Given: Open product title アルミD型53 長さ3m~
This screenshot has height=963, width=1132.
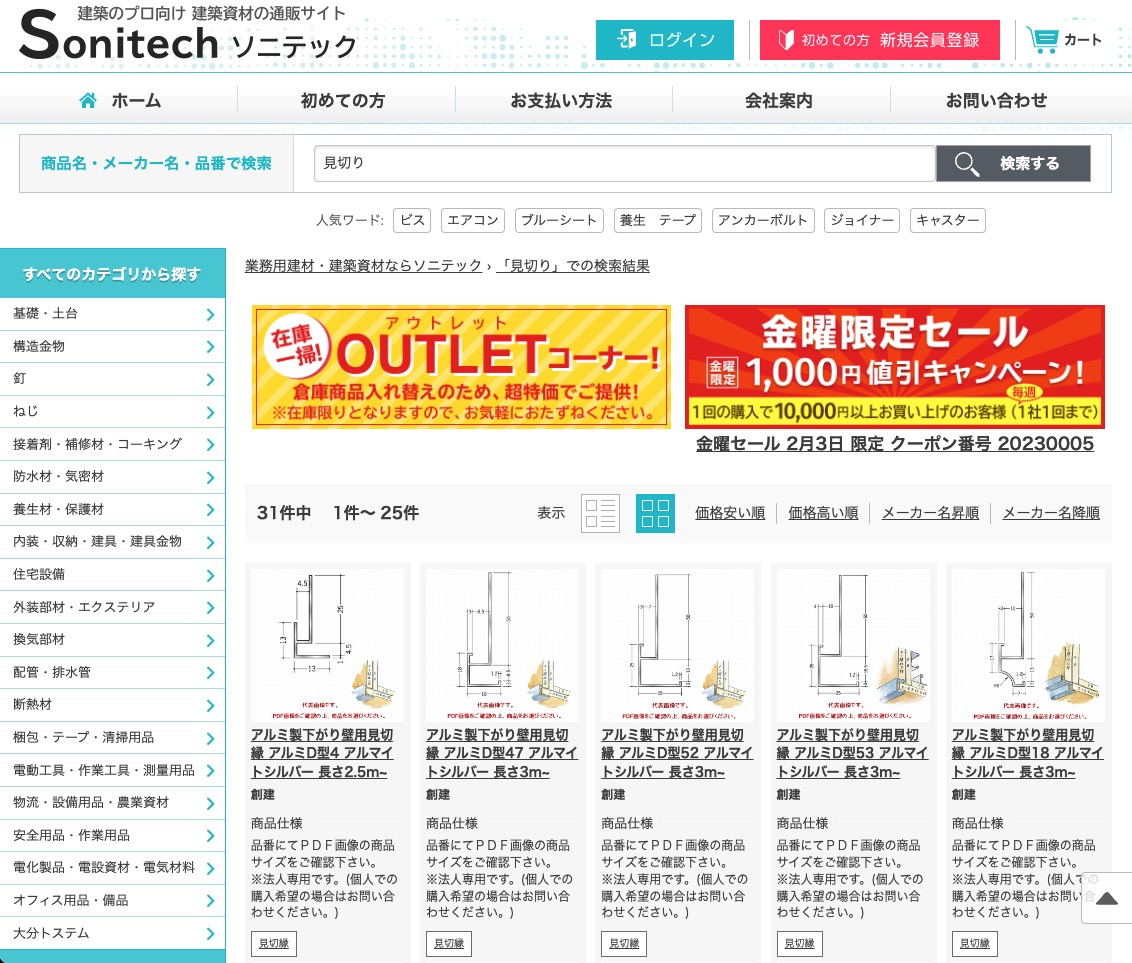Looking at the screenshot, I should point(853,753).
